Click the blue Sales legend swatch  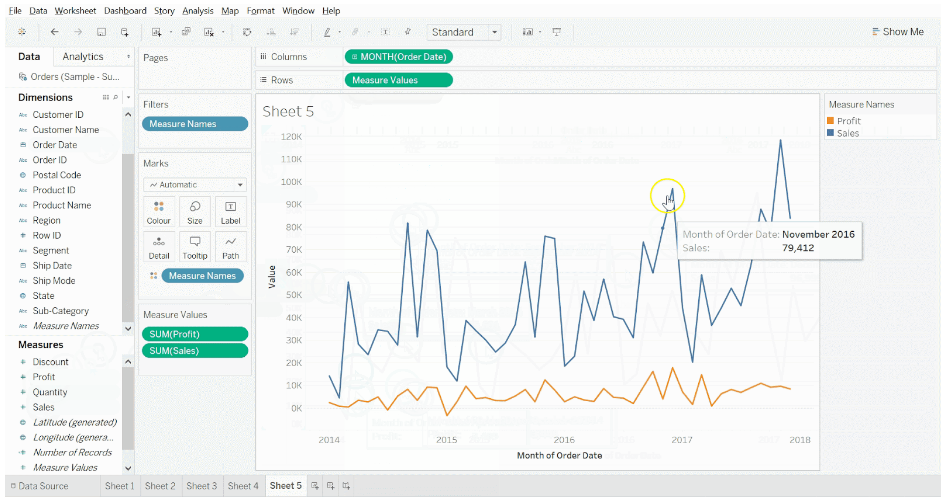tap(831, 132)
